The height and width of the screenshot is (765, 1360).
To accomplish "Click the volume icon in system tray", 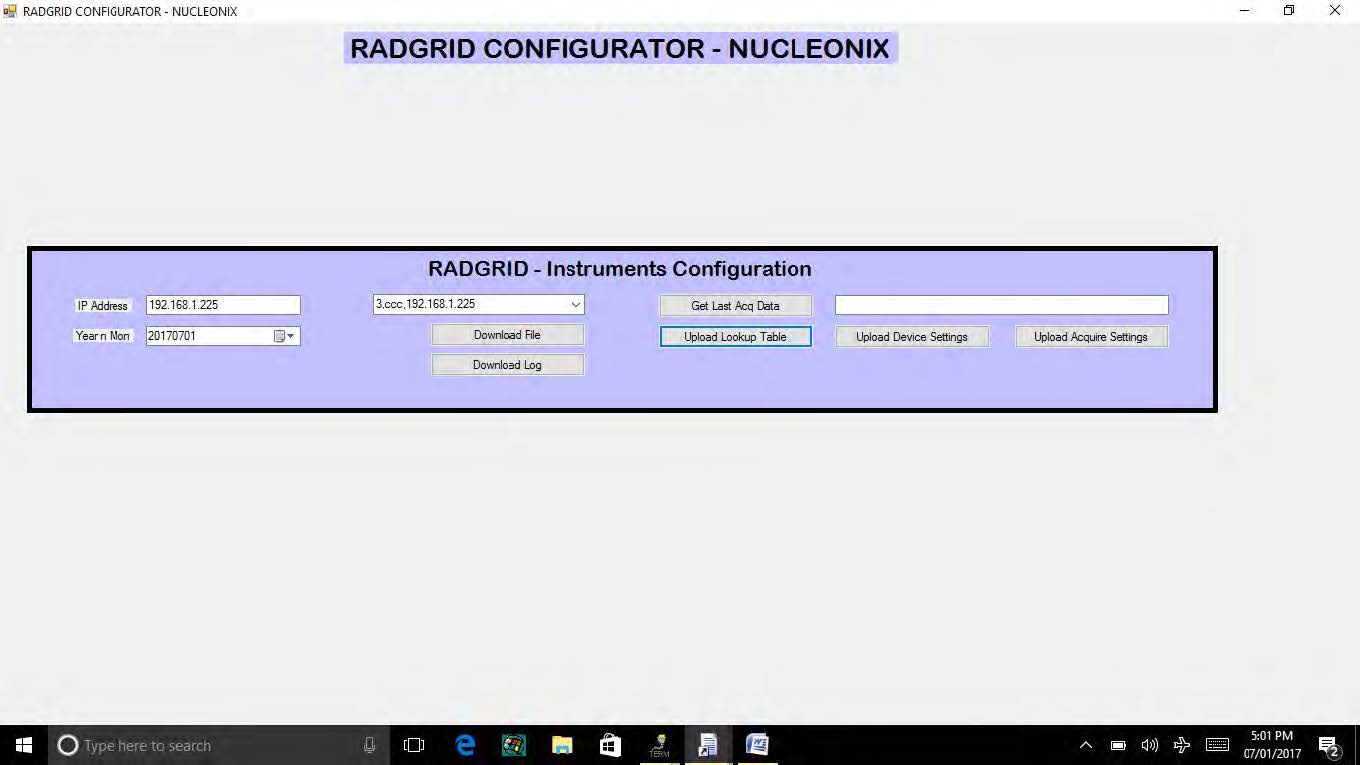I will (x=1150, y=745).
